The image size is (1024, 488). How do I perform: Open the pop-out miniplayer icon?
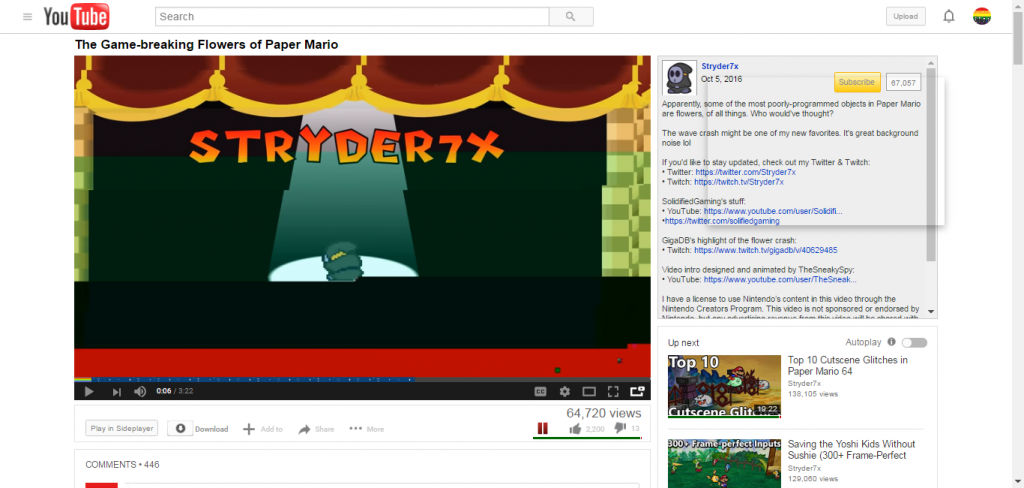point(637,391)
